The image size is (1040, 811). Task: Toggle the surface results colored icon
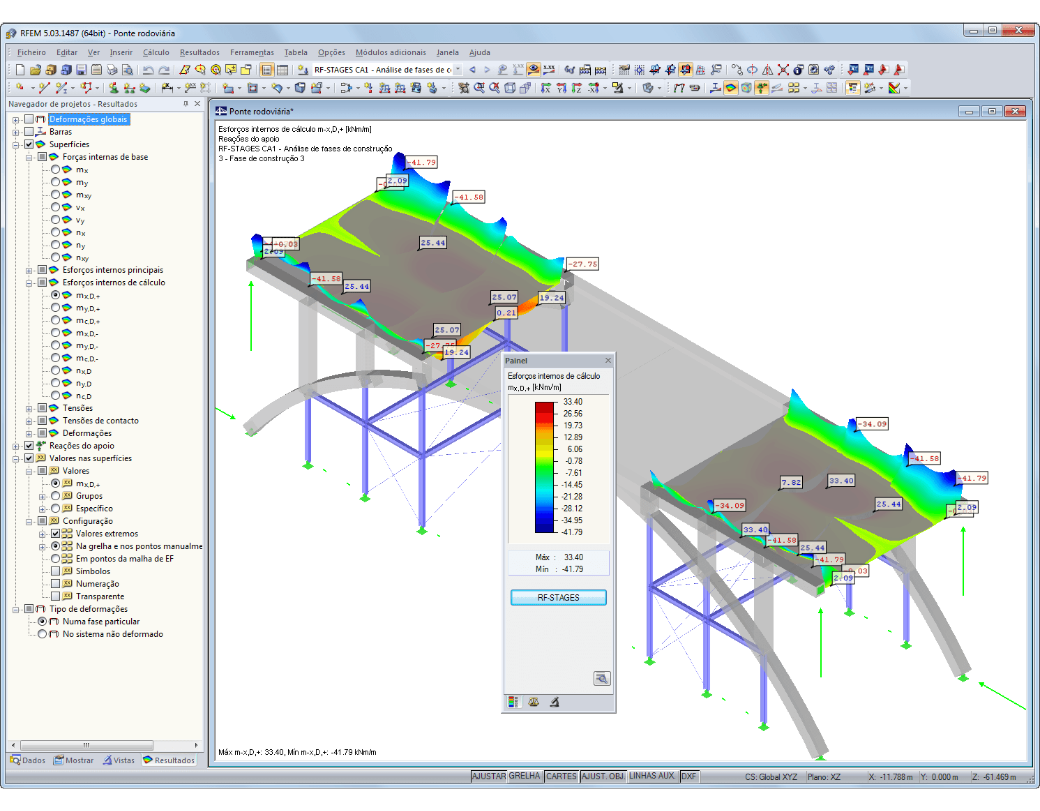coord(730,88)
